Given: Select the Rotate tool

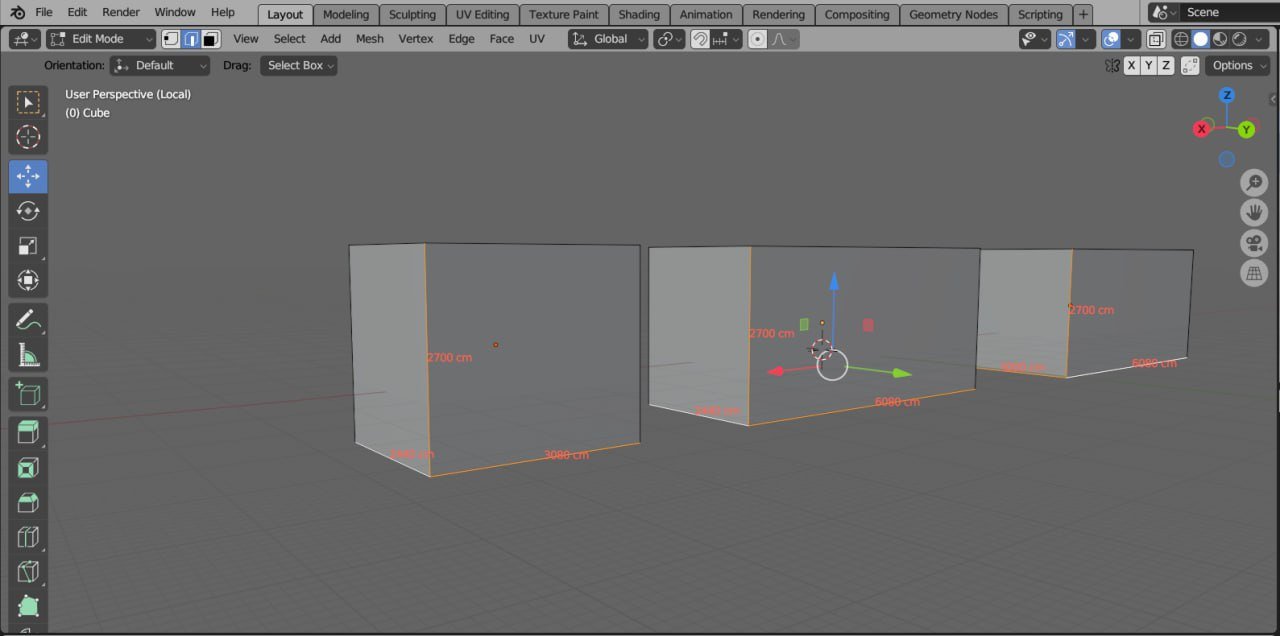Looking at the screenshot, I should pos(28,211).
